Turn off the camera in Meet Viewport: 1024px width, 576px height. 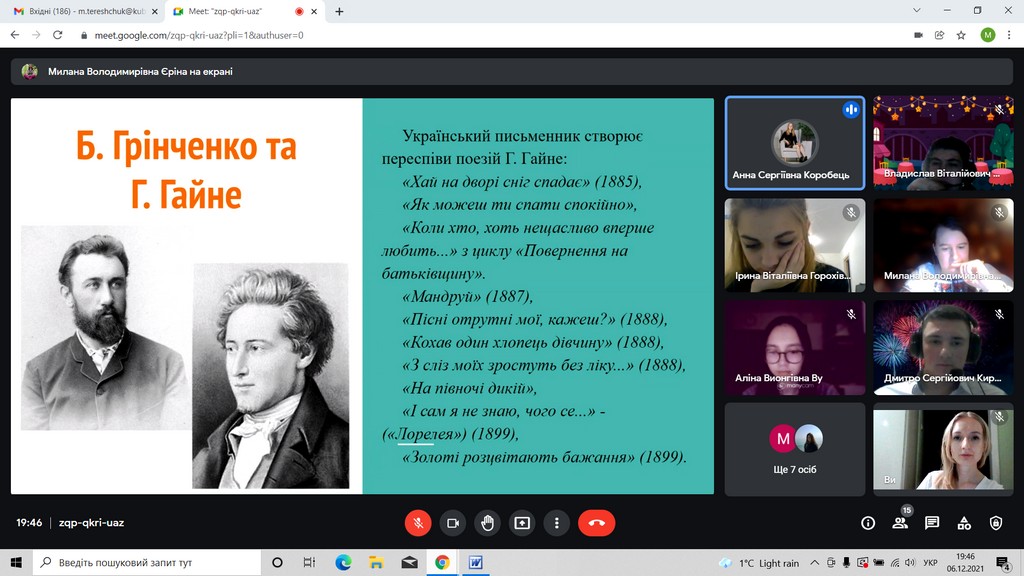coord(453,522)
